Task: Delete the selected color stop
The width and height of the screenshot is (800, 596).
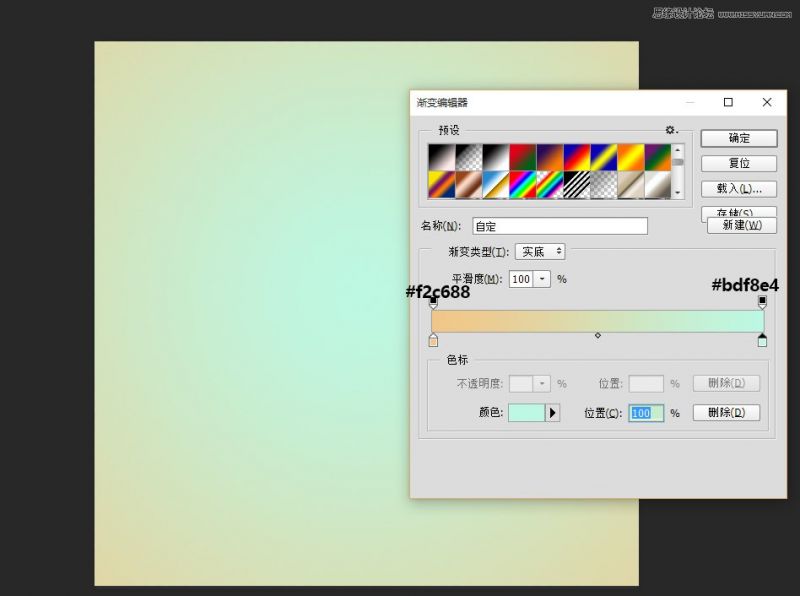Action: click(726, 413)
